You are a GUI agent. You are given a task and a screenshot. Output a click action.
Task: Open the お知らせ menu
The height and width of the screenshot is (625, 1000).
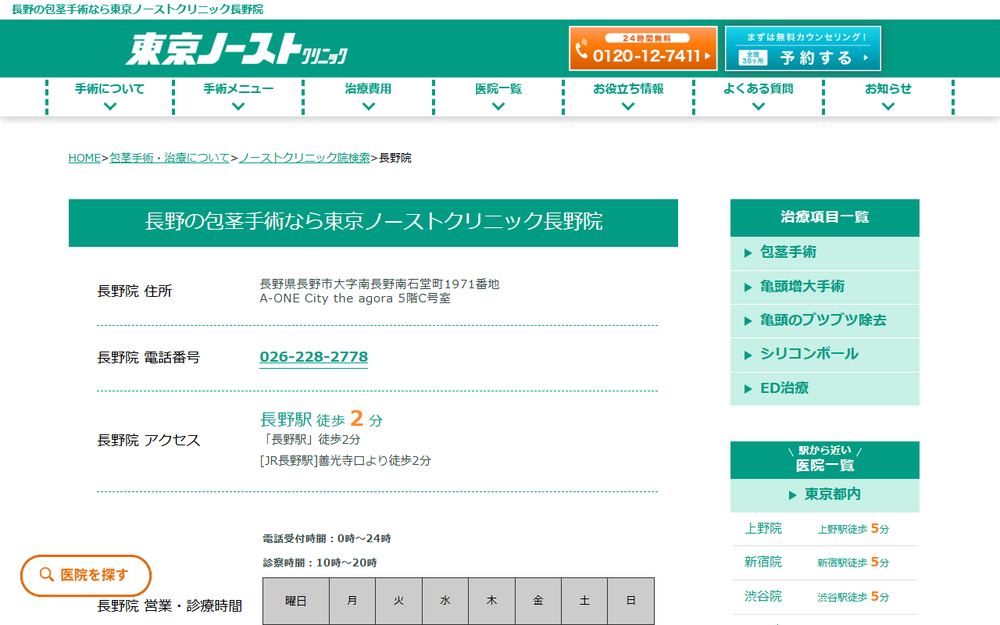[888, 89]
